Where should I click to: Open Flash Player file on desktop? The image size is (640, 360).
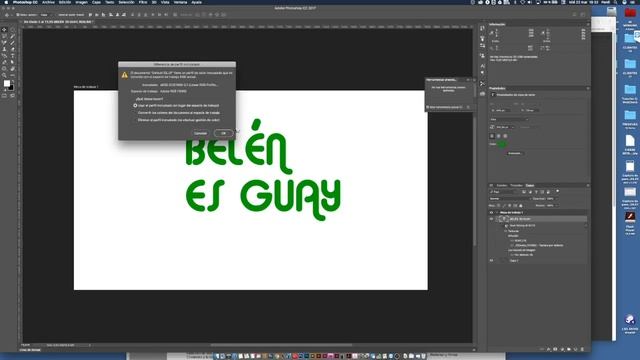tap(630, 223)
